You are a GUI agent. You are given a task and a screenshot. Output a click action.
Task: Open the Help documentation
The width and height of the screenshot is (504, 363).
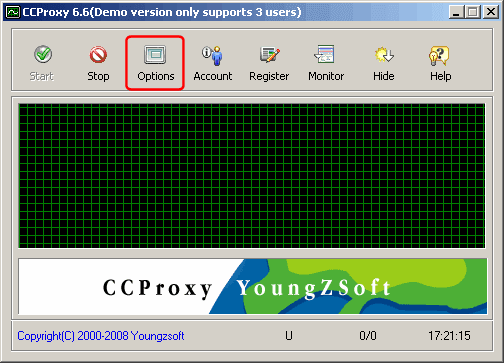tap(440, 63)
